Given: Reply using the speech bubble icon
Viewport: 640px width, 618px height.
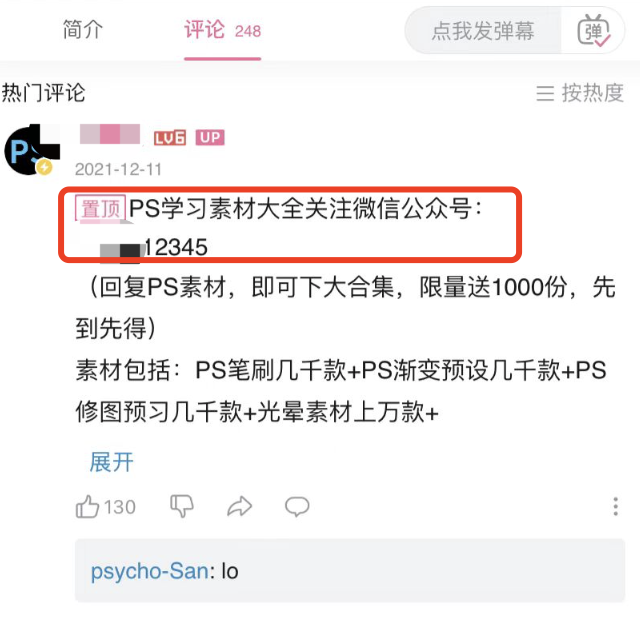Looking at the screenshot, I should pyautogui.click(x=297, y=507).
